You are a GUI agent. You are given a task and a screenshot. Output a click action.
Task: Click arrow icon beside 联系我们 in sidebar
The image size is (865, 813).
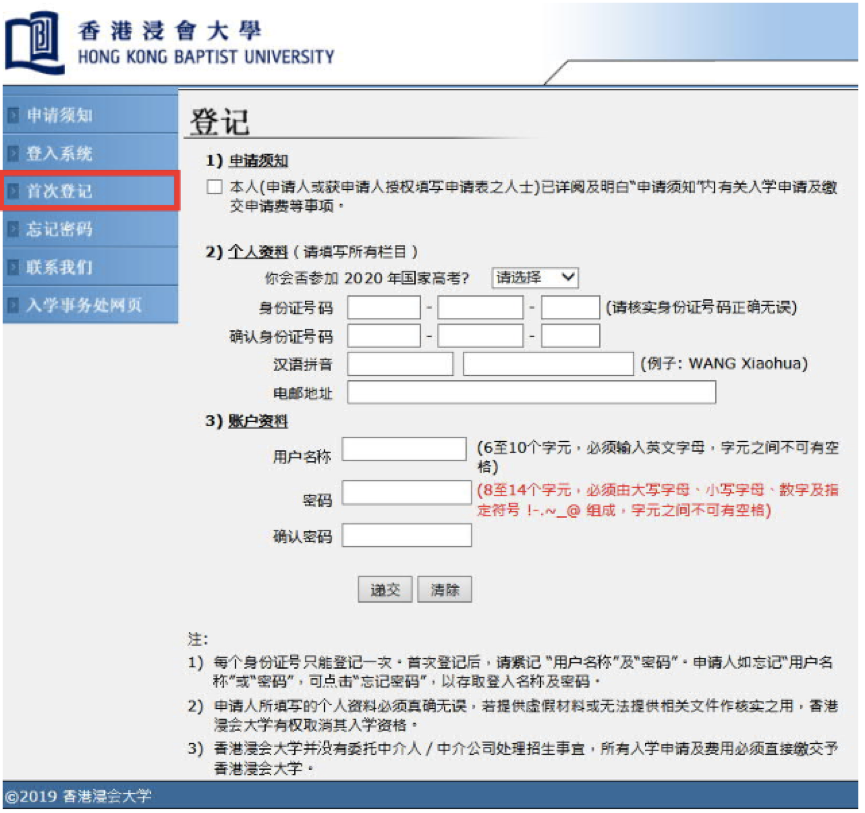[13, 267]
